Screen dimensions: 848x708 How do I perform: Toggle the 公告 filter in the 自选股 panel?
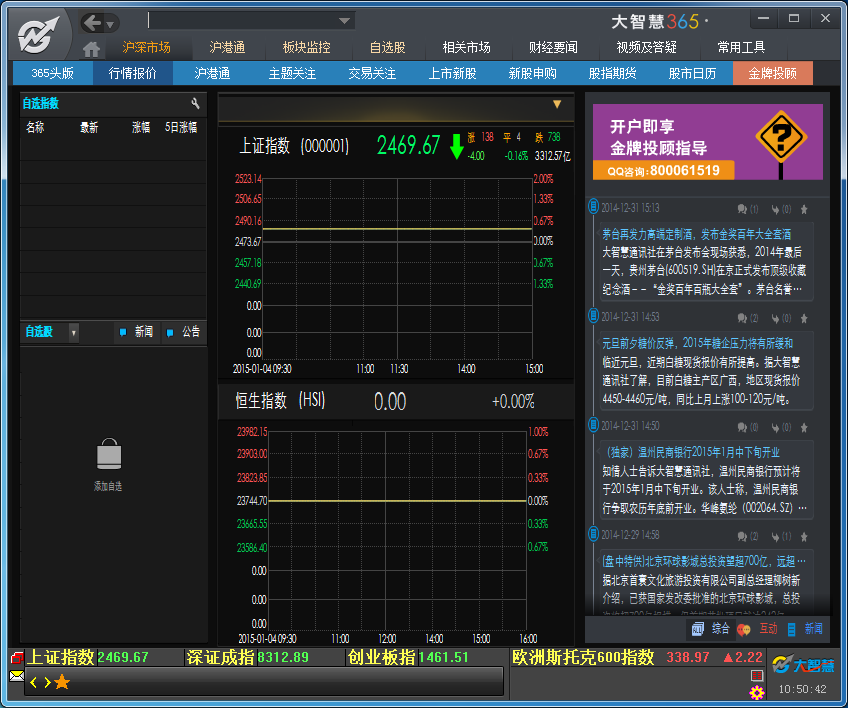pyautogui.click(x=184, y=332)
